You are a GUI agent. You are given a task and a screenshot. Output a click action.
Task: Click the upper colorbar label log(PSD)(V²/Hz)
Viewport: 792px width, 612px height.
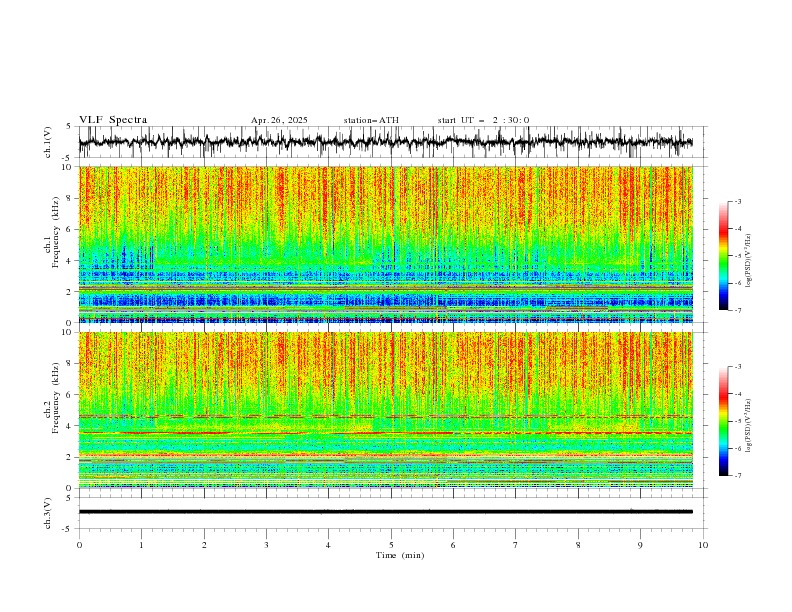[x=748, y=261]
